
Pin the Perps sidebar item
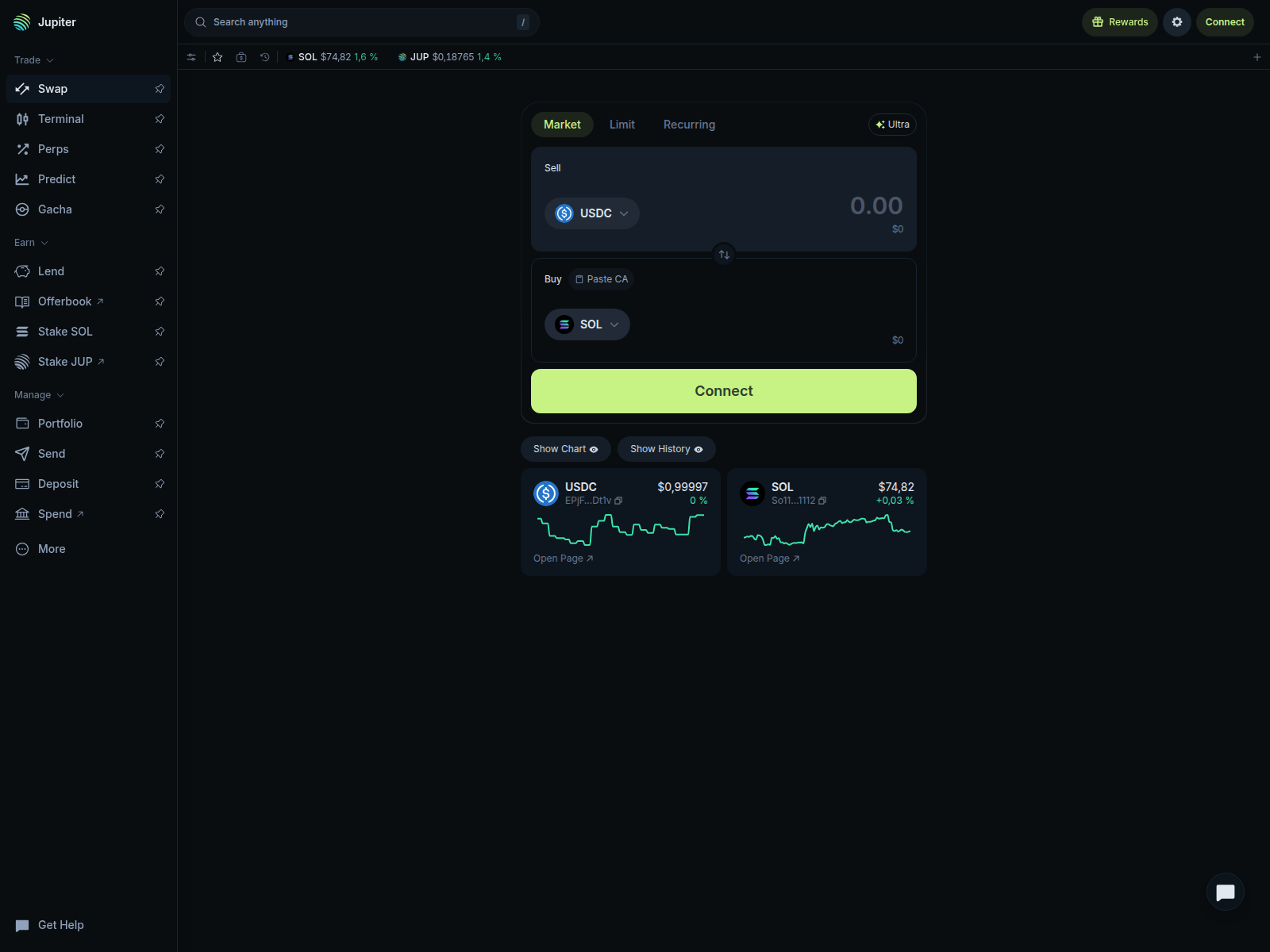tap(160, 149)
